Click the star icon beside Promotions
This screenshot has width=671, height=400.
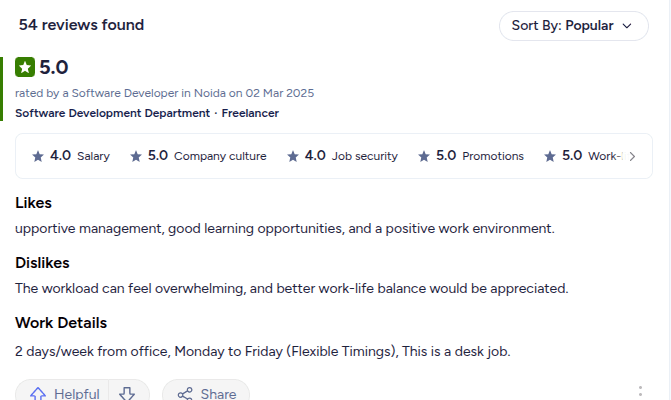click(424, 156)
